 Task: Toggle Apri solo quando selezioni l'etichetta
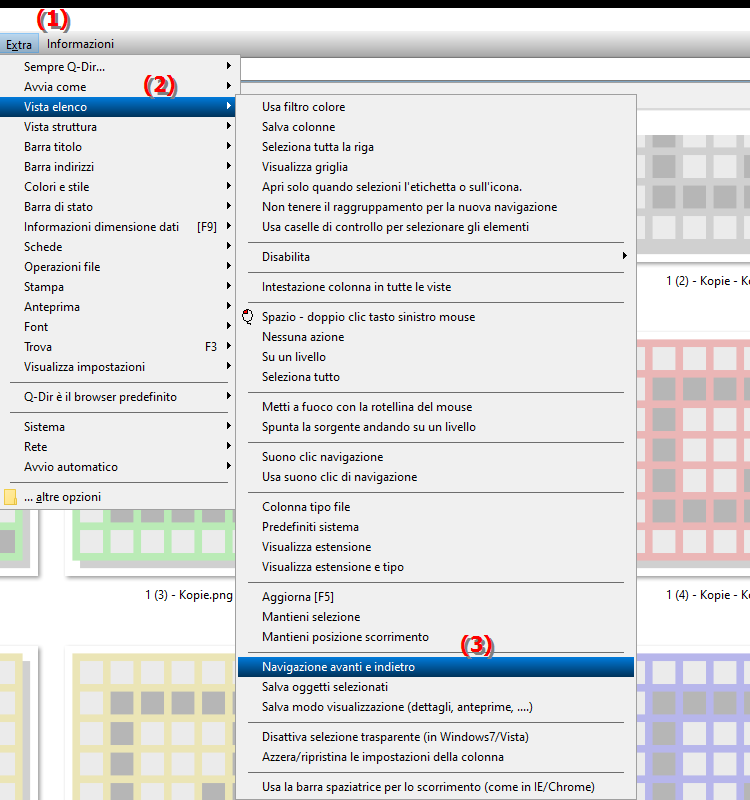click(x=436, y=187)
